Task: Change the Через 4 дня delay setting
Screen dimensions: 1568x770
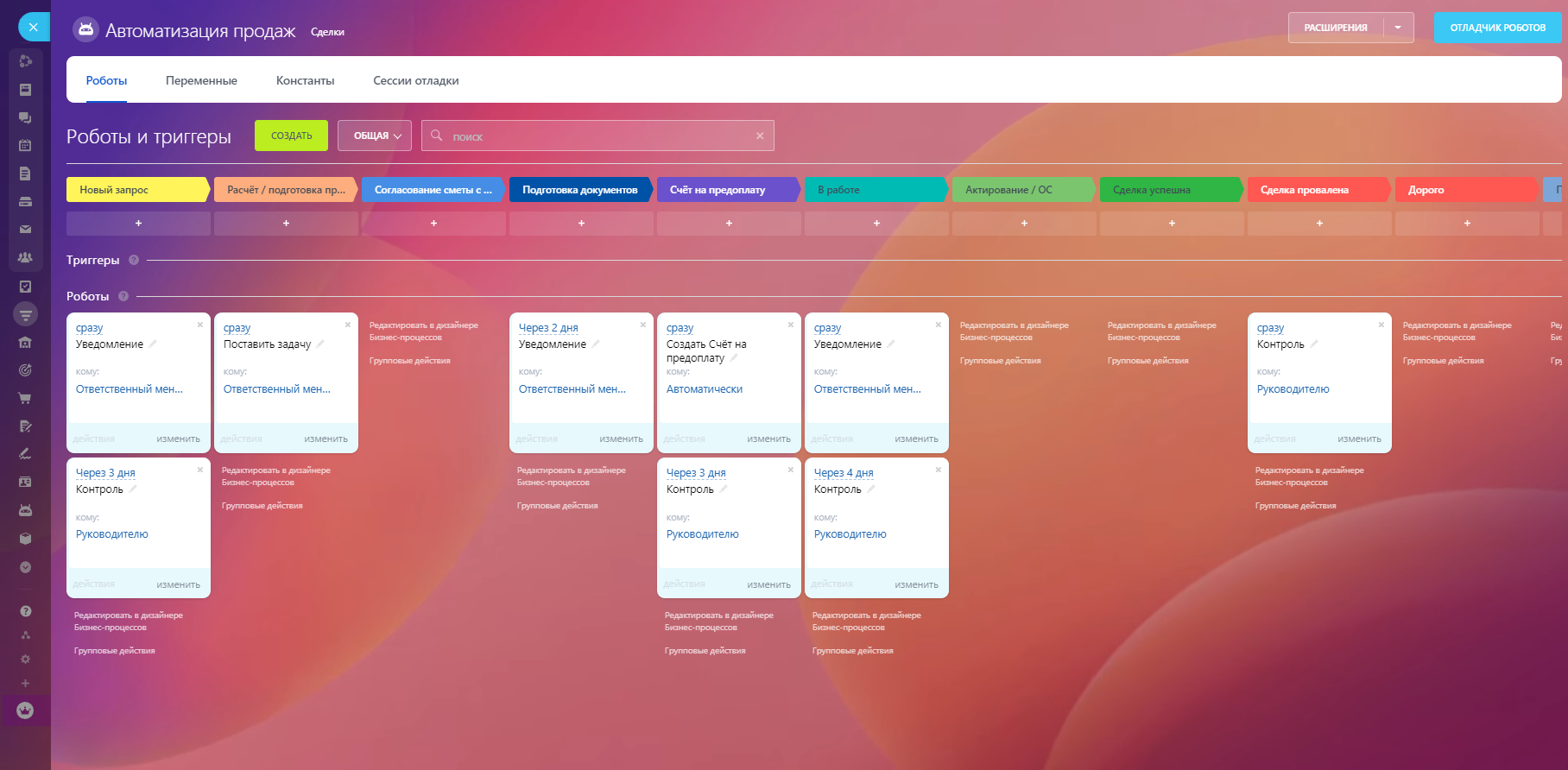Action: click(844, 473)
